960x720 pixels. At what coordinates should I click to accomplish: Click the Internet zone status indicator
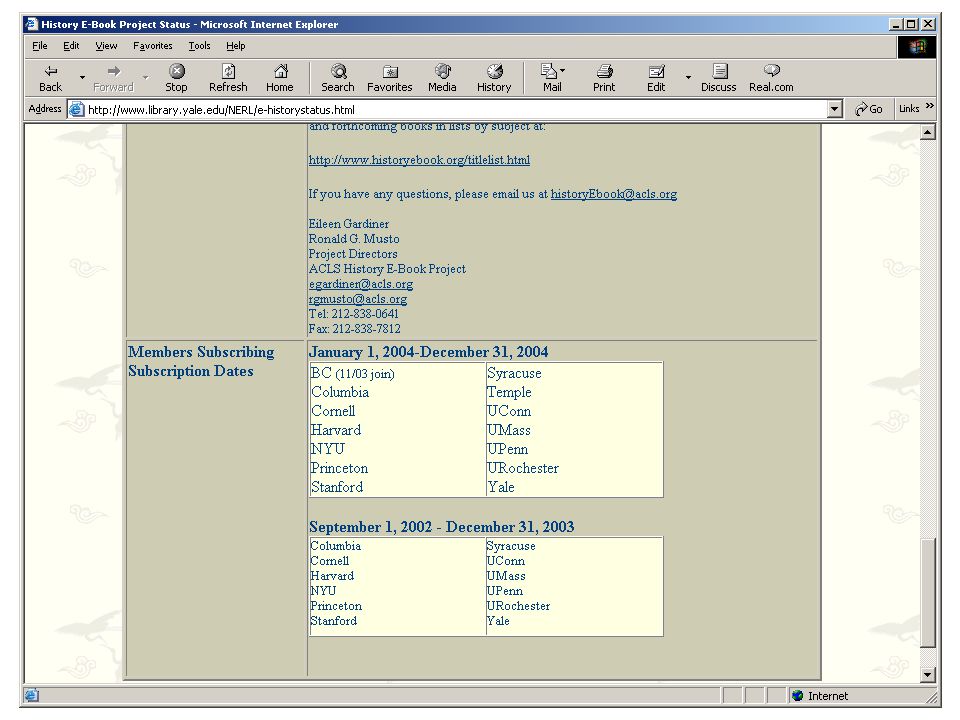pyautogui.click(x=820, y=696)
